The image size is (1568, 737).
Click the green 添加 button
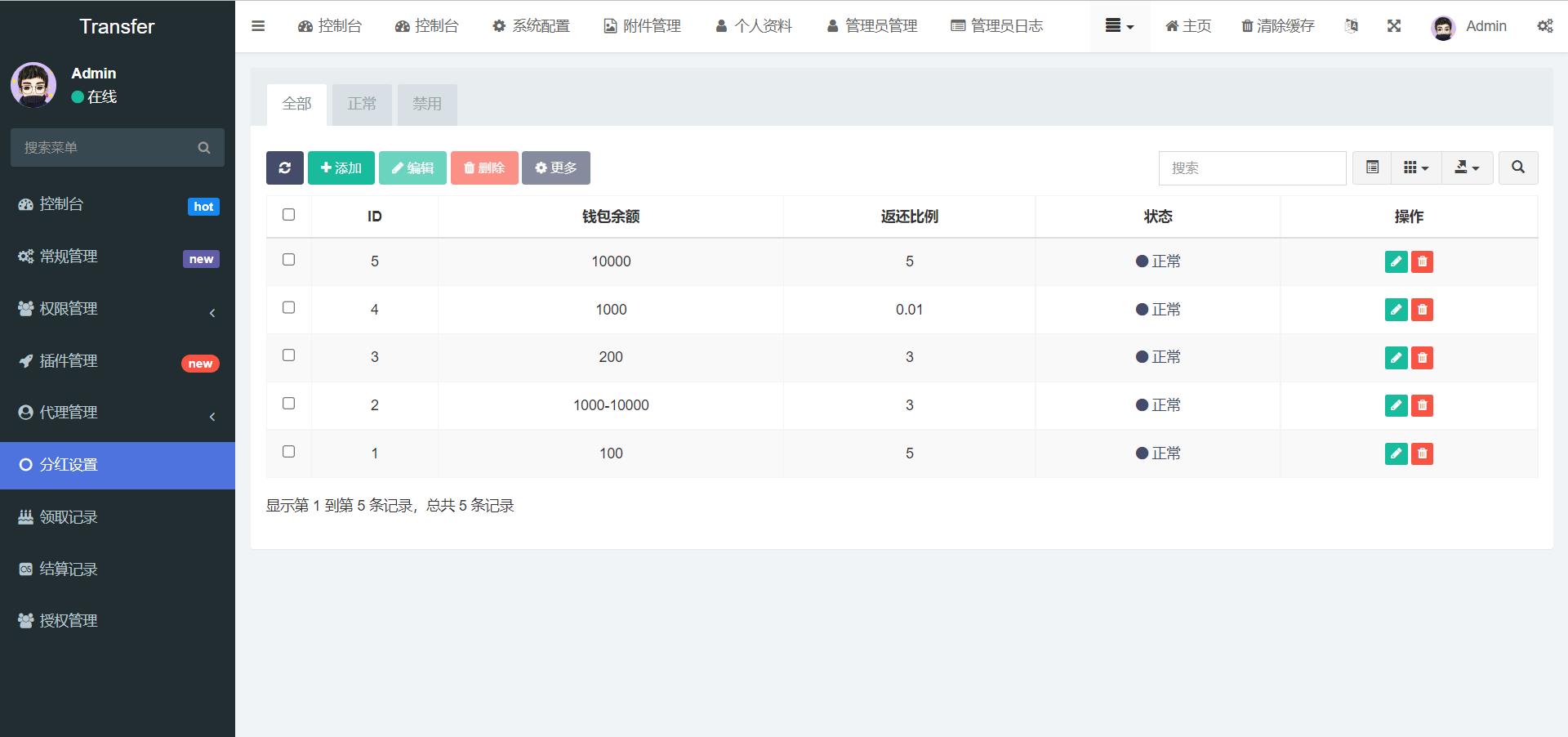pyautogui.click(x=341, y=167)
